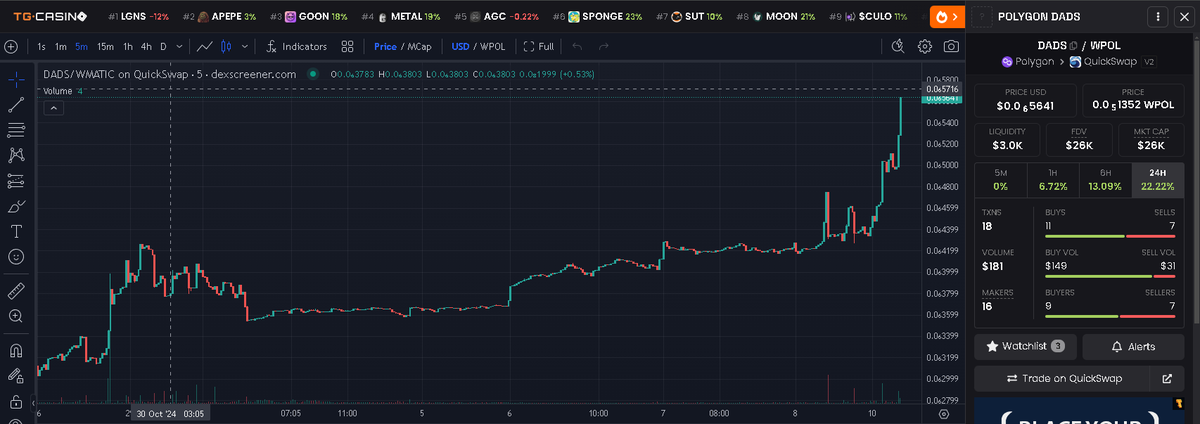Open the long/short position forecasting tool

pyautogui.click(x=16, y=181)
